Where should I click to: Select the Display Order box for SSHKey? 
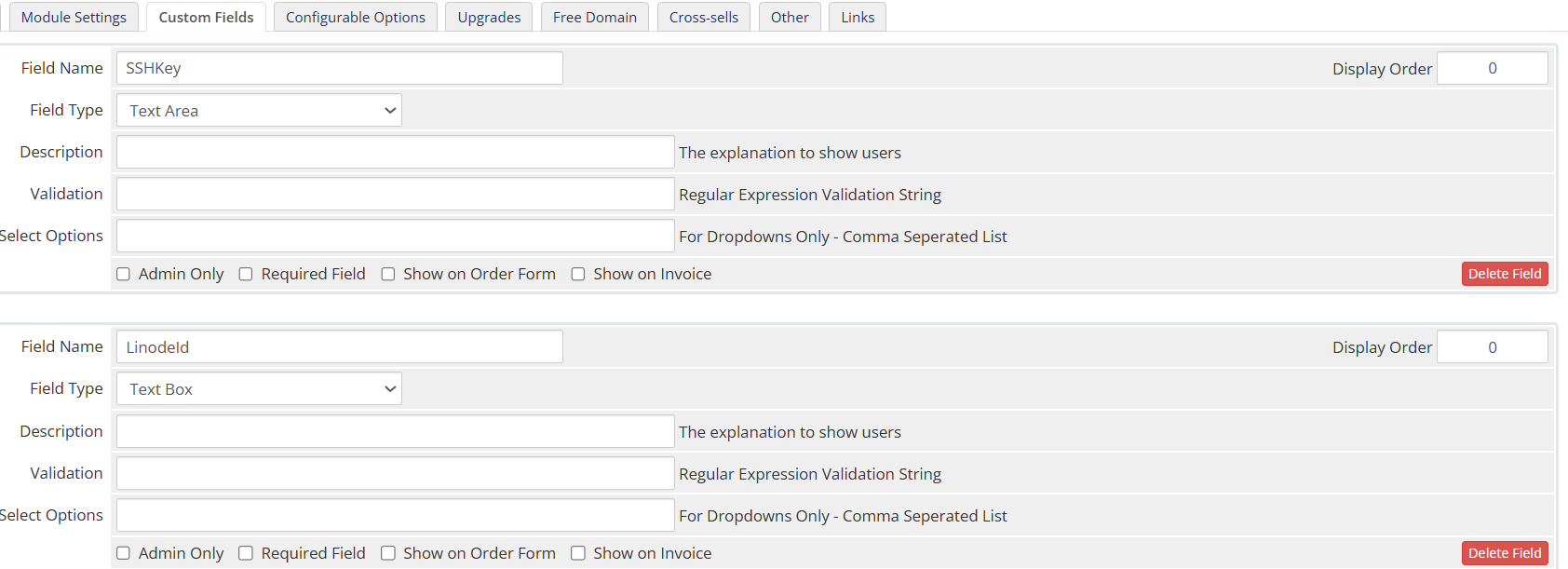point(1493,68)
